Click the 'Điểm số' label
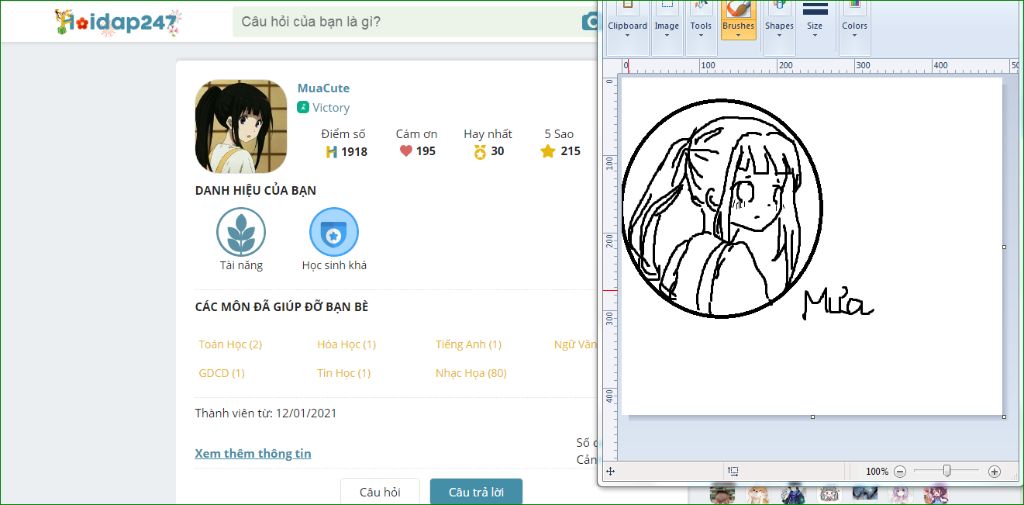The image size is (1024, 505). coord(343,134)
